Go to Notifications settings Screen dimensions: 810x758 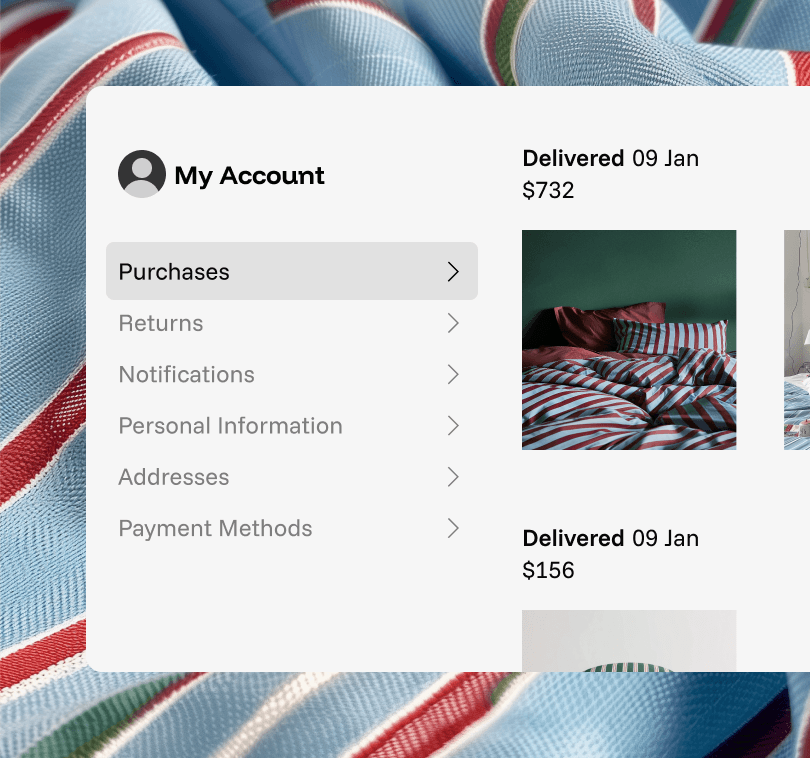(x=187, y=375)
